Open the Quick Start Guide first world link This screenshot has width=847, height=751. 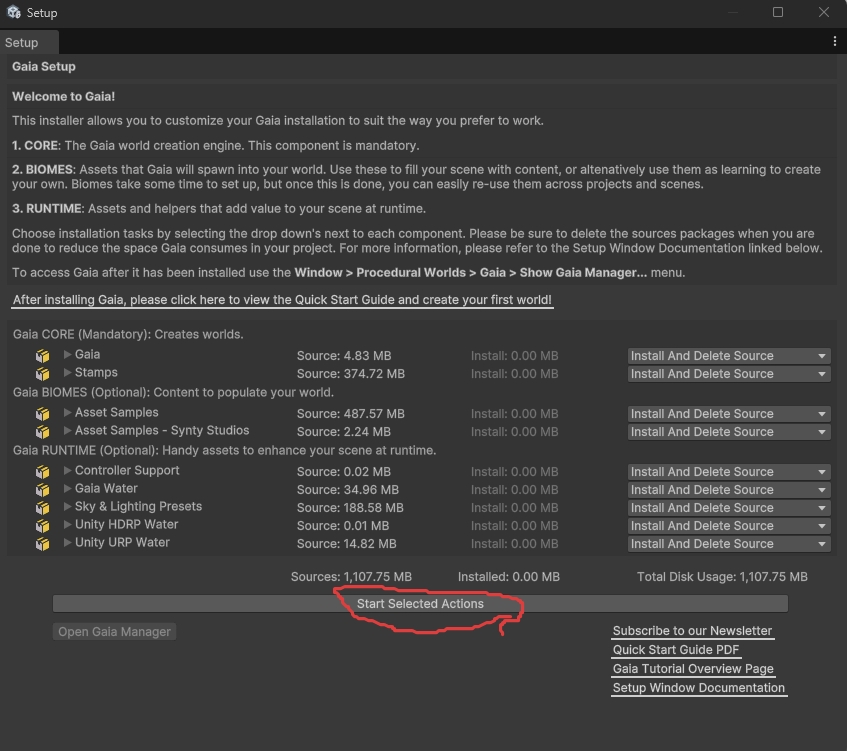282,300
